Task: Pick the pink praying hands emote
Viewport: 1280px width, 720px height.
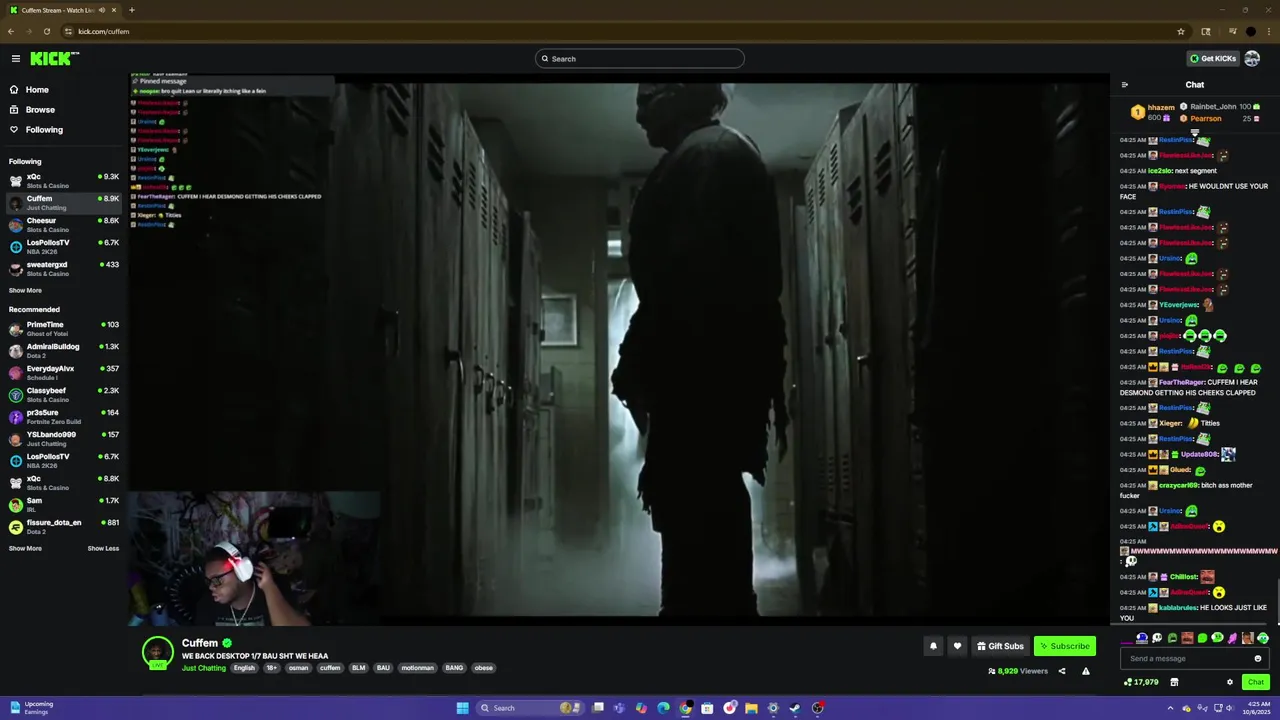Action: point(1232,638)
